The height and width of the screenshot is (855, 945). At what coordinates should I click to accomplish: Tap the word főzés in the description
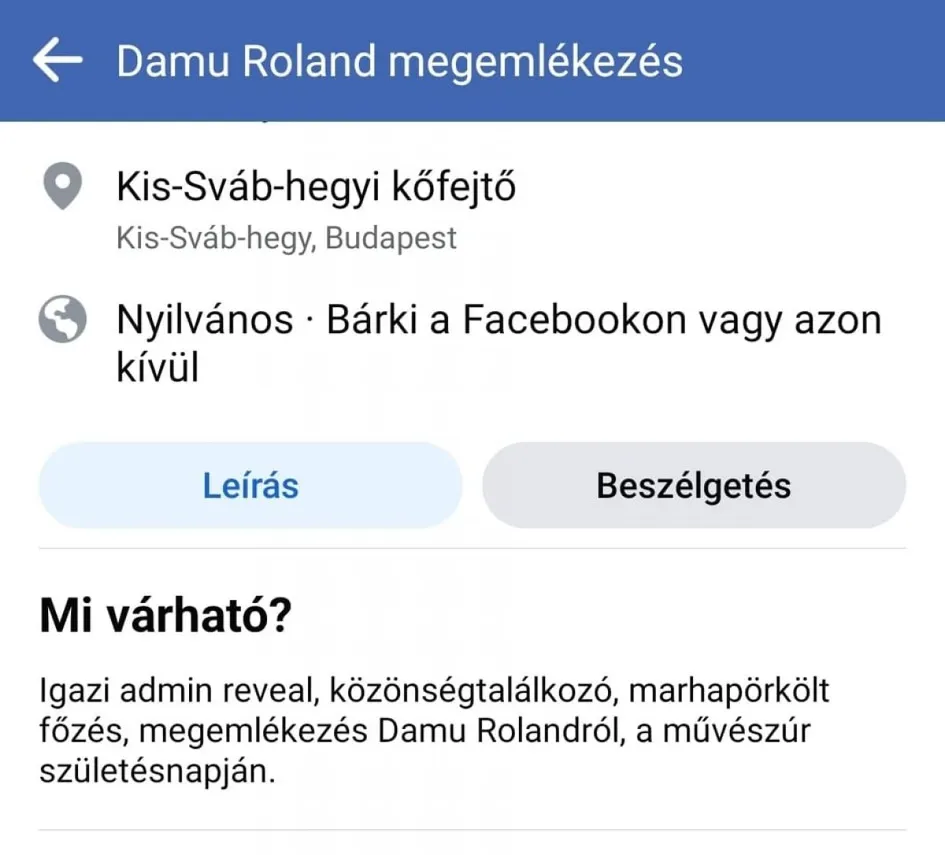(82, 732)
